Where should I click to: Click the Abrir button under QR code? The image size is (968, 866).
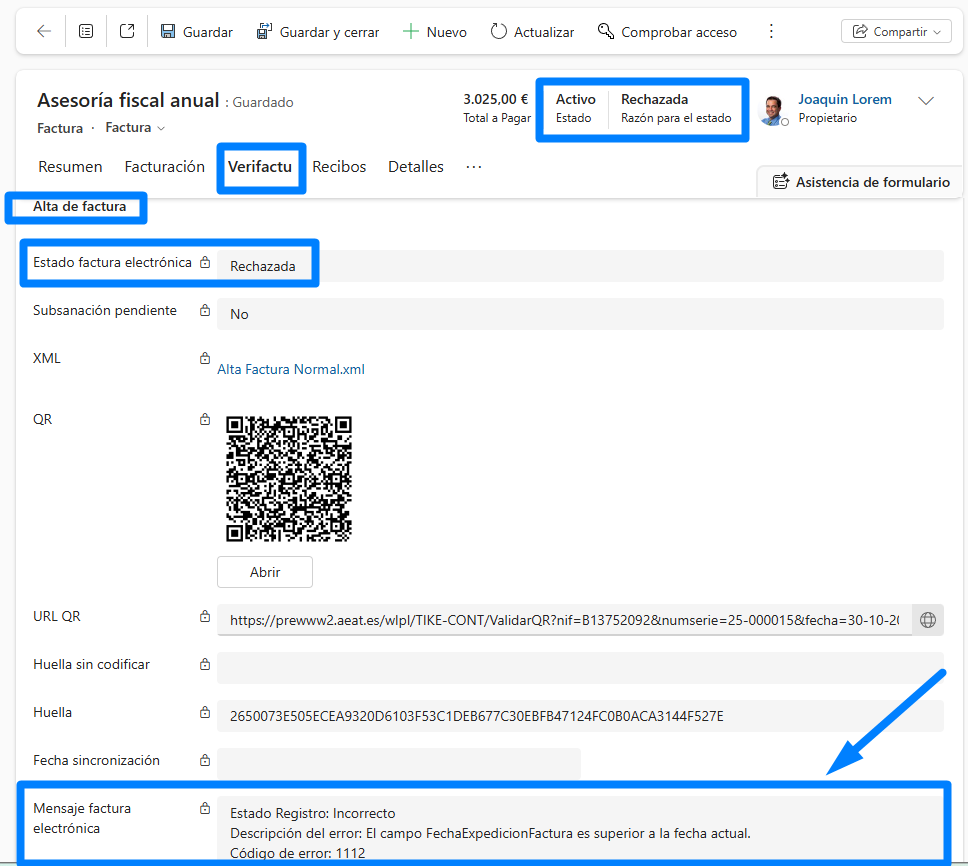[x=265, y=572]
